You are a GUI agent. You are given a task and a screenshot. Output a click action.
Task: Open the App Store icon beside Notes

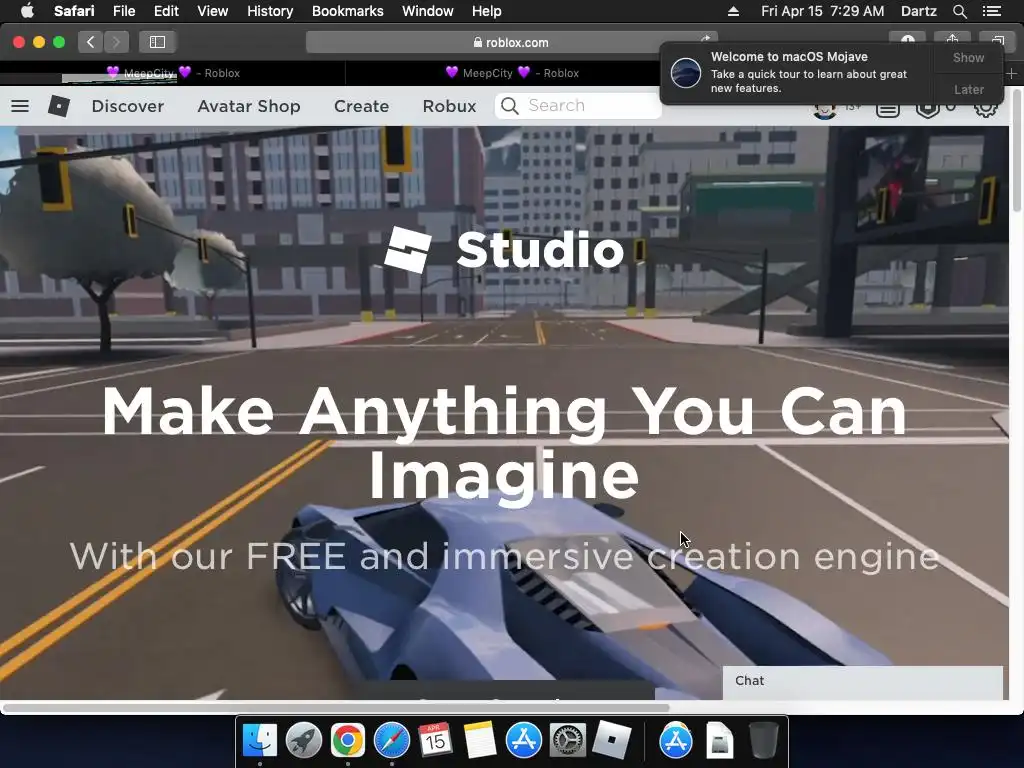click(524, 741)
